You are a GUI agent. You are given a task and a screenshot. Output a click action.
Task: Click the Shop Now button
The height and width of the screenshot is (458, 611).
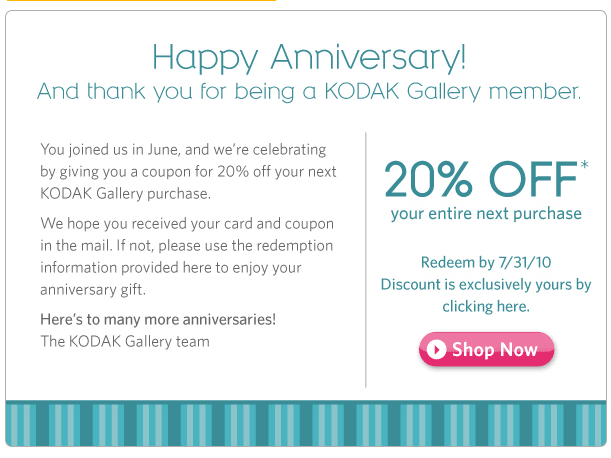[486, 349]
